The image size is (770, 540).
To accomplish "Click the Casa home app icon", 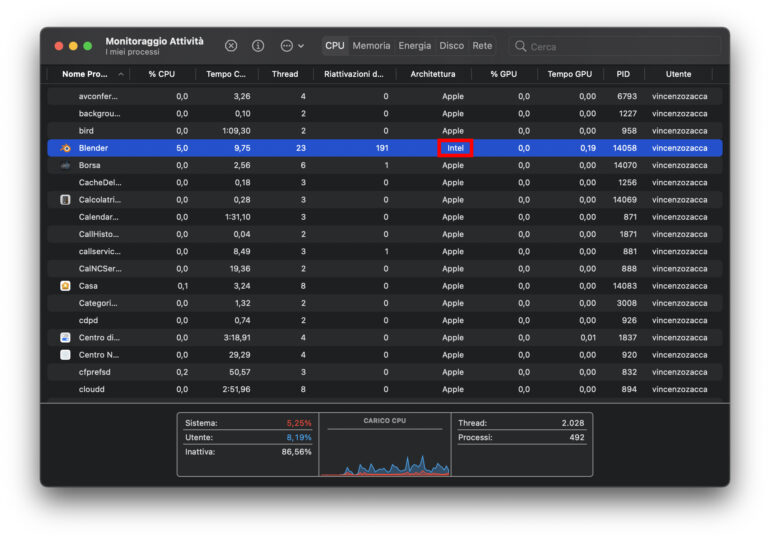I will tap(65, 286).
